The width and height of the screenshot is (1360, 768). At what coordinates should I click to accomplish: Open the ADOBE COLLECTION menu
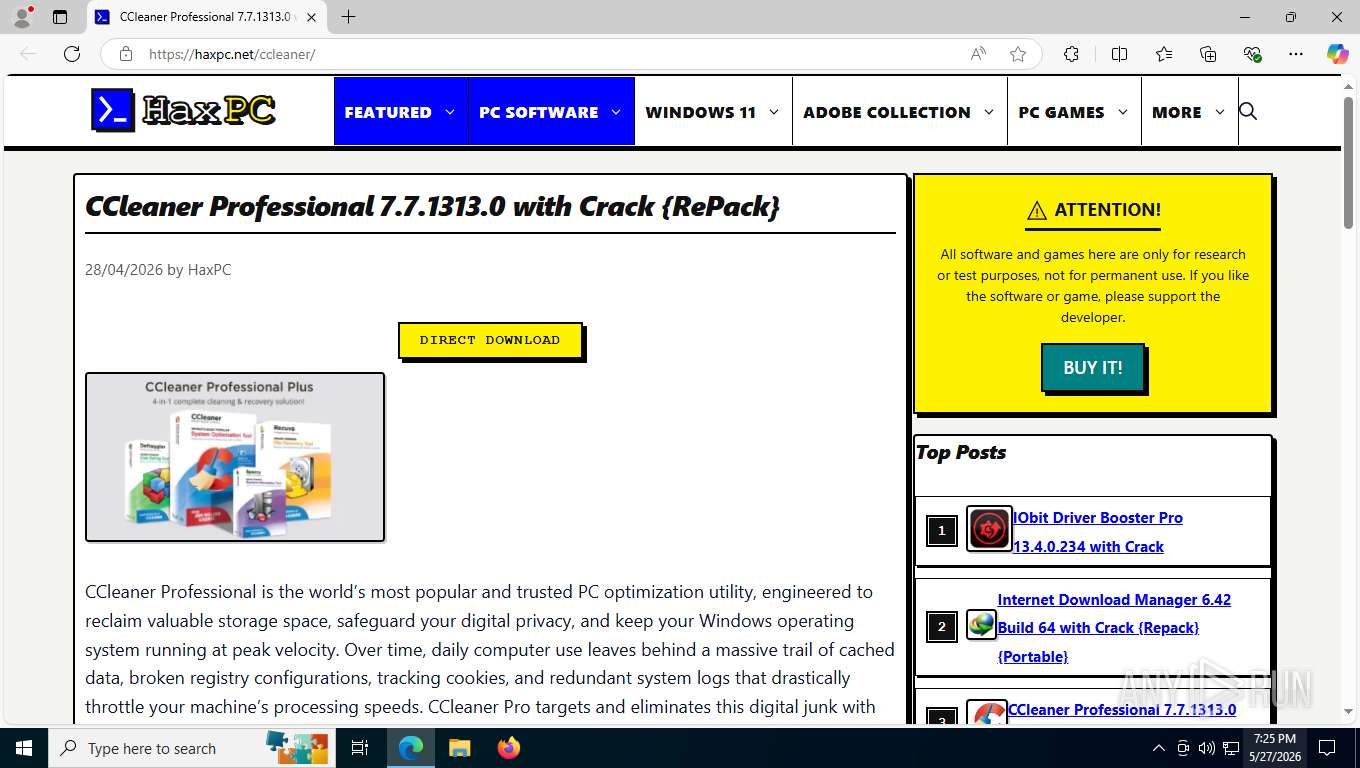pos(887,112)
